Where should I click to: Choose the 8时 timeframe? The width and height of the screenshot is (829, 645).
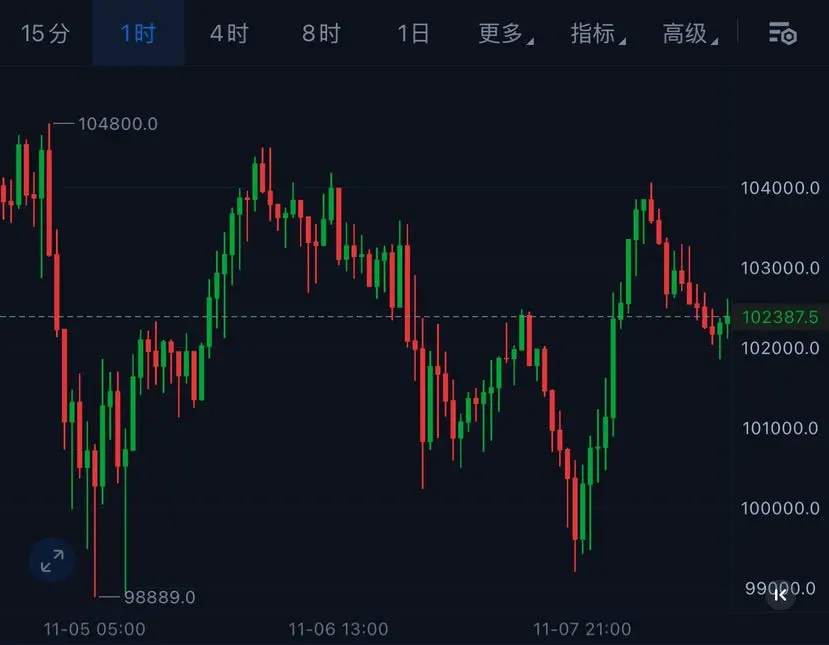click(x=321, y=34)
